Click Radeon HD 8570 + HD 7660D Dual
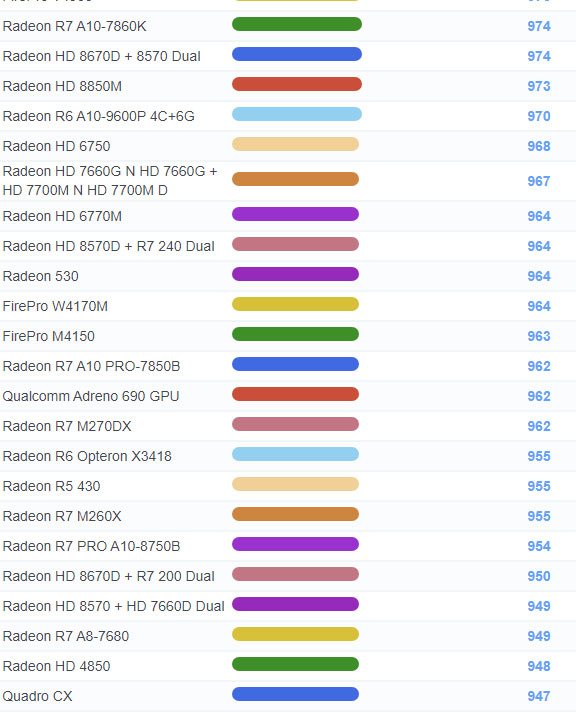The width and height of the screenshot is (576, 713). [x=114, y=607]
